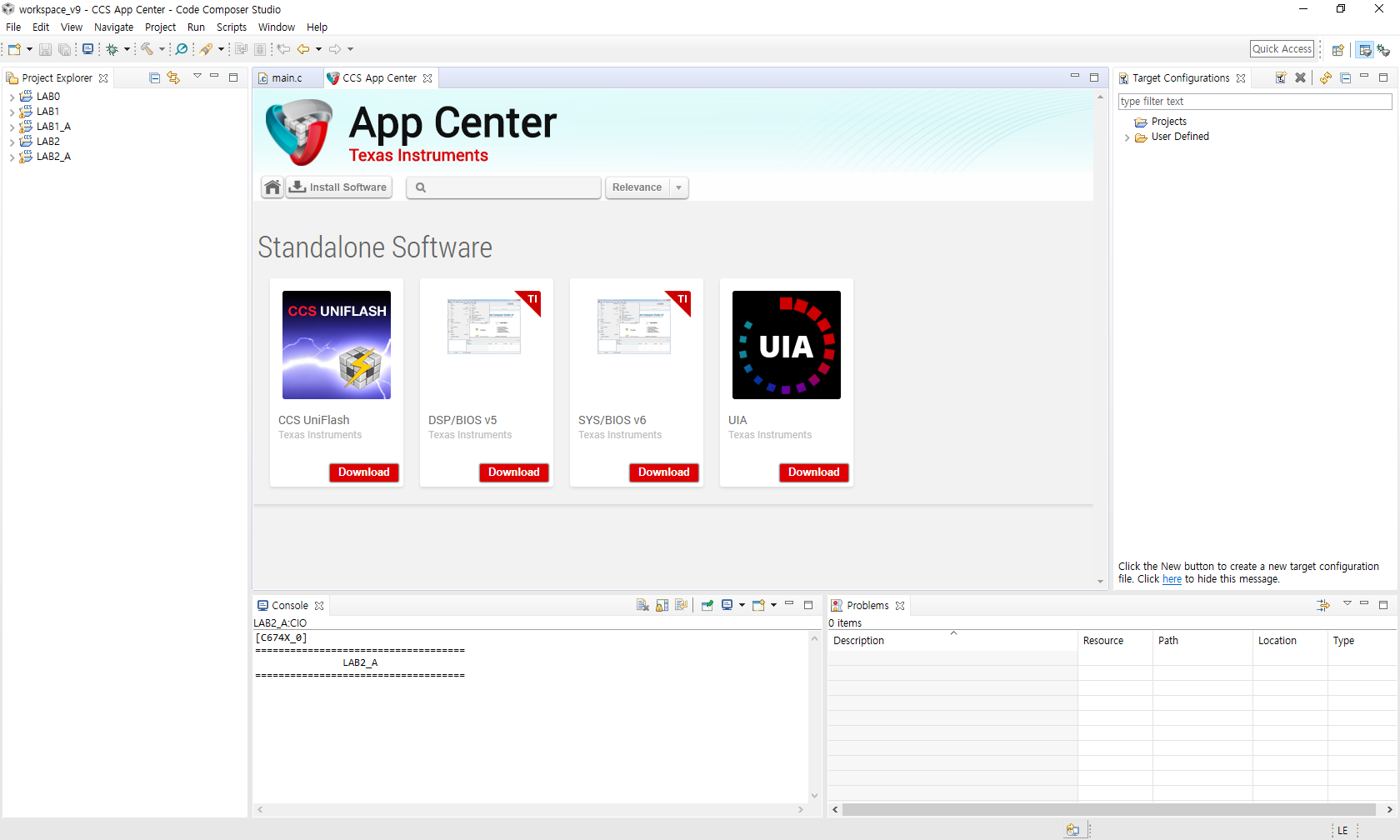This screenshot has height=840, width=1400.
Task: Click the Description column header in Problems
Action: coord(952,641)
